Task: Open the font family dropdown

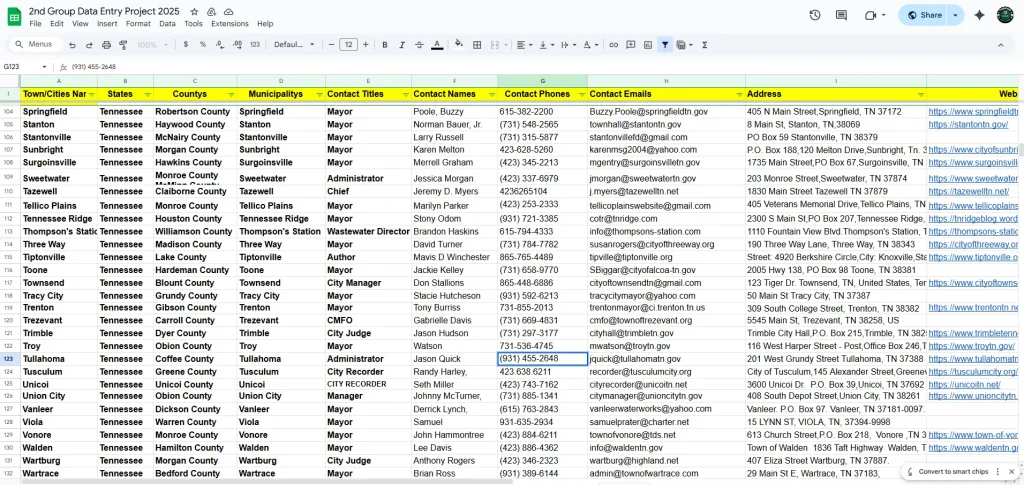Action: [293, 45]
